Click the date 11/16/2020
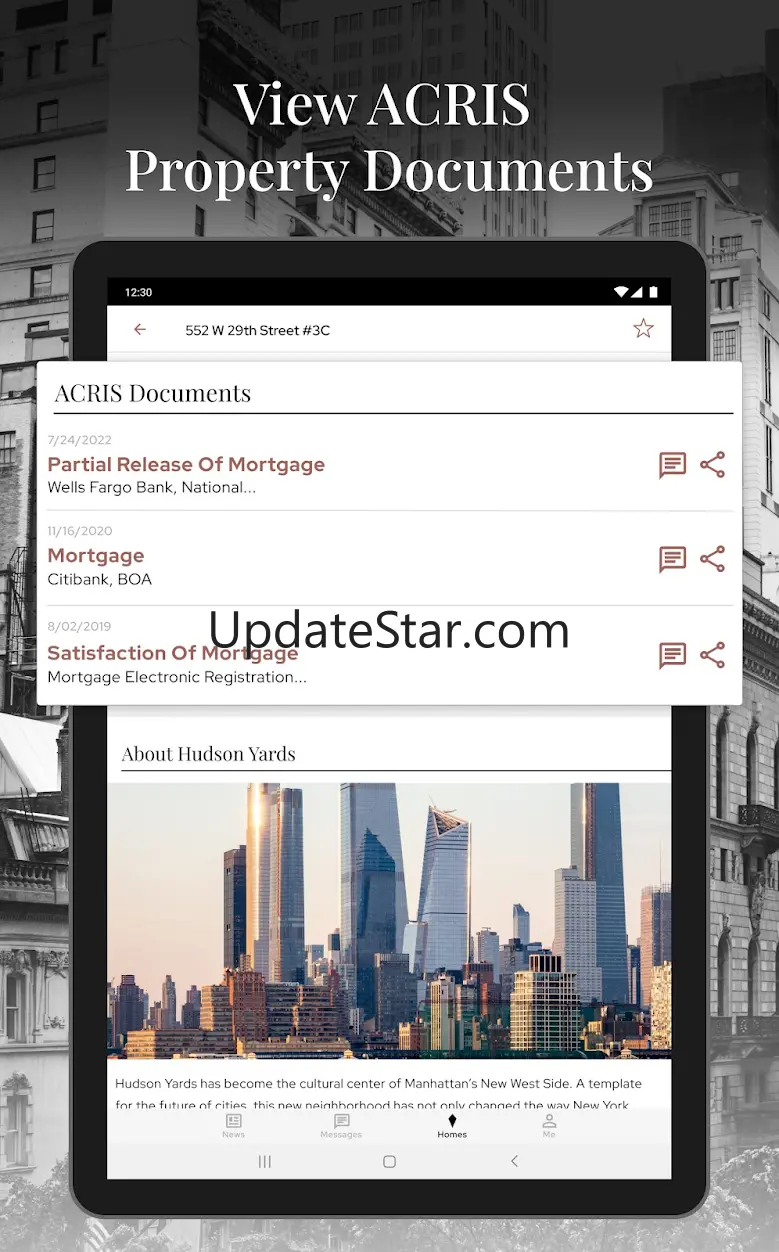This screenshot has width=779, height=1252. 80,531
